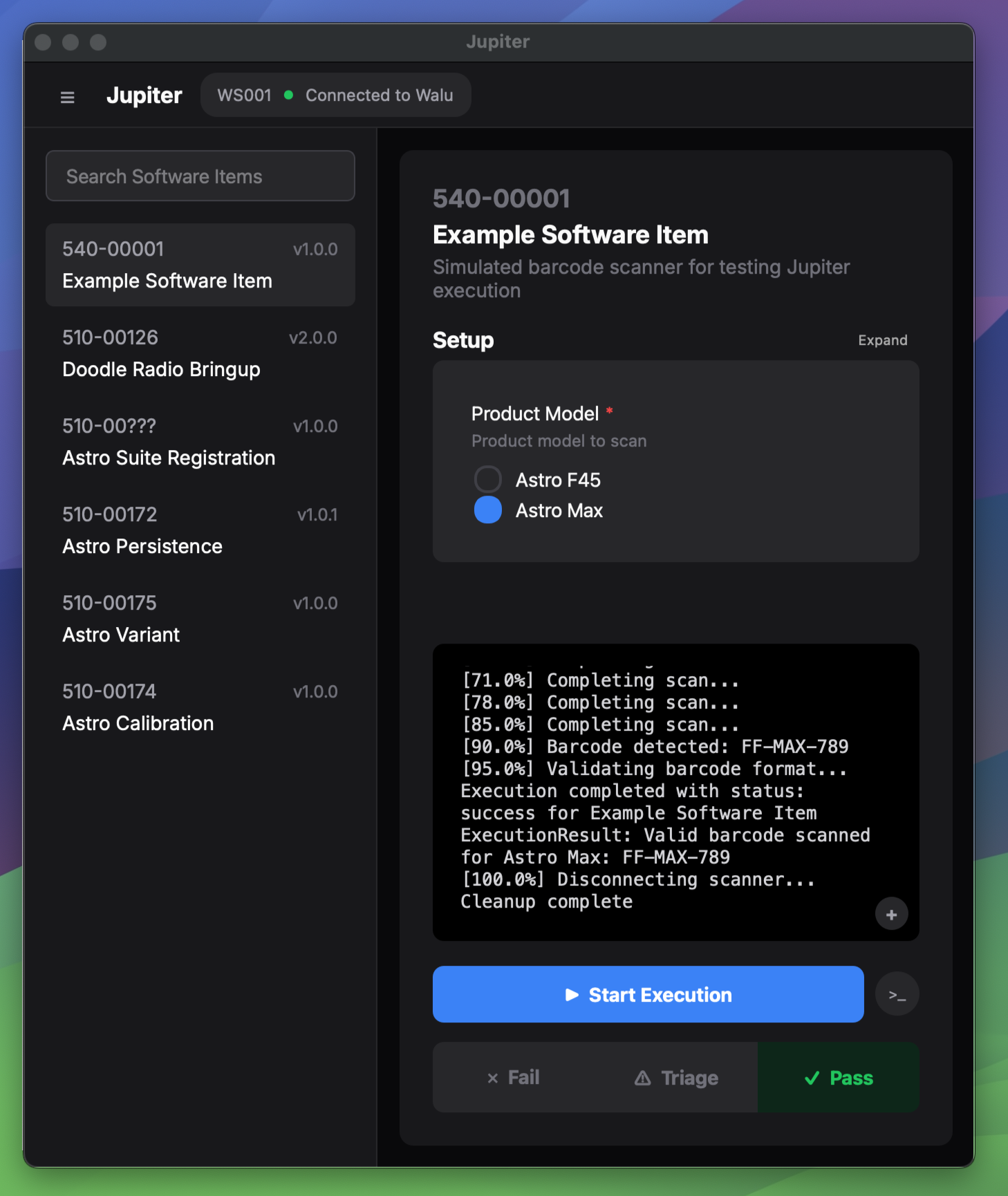This screenshot has height=1196, width=1008.
Task: Open the terminal console icon button
Action: [x=897, y=995]
